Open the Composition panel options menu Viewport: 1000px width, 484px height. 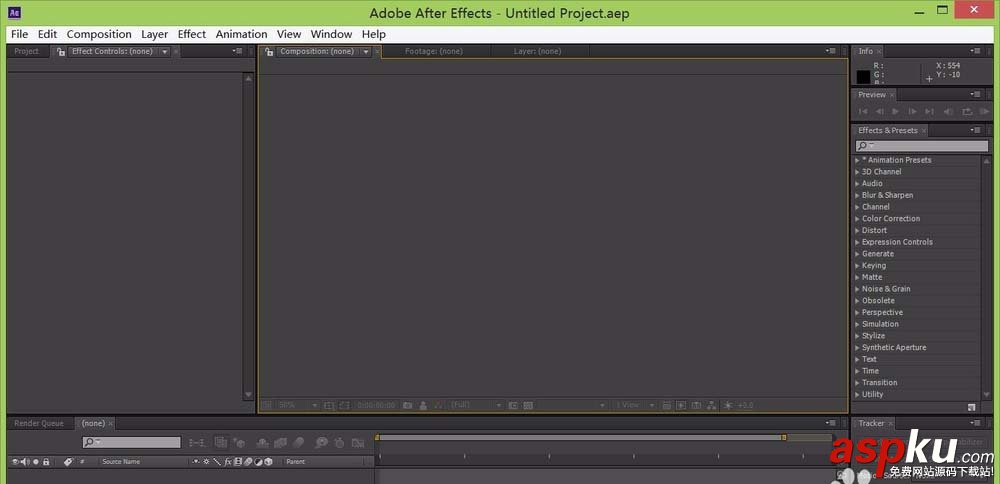pyautogui.click(x=830, y=51)
